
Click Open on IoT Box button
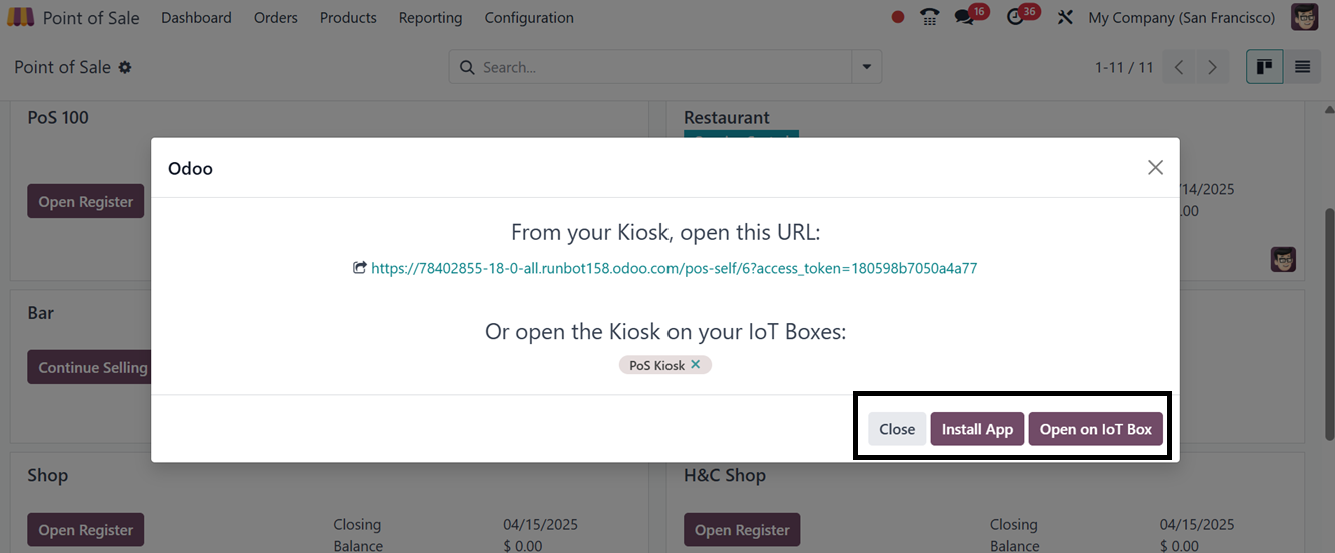[1096, 429]
